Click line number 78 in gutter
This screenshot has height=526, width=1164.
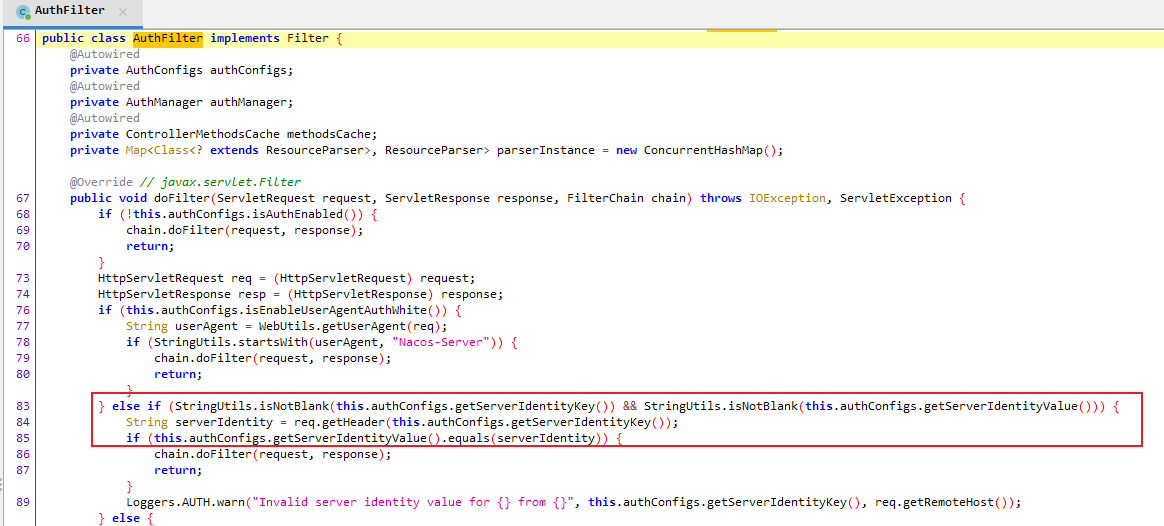point(22,343)
